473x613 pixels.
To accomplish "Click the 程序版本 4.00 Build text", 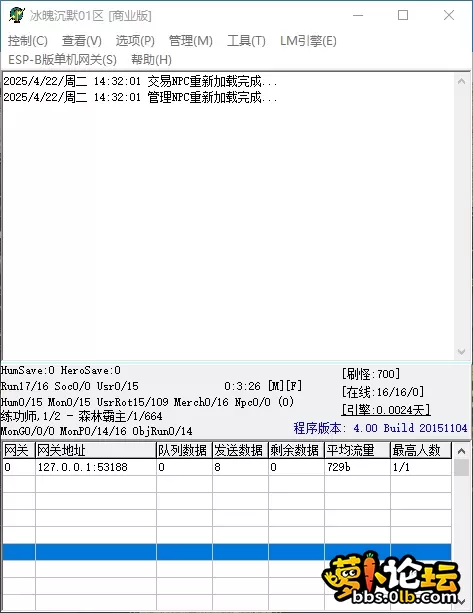I will (380, 428).
